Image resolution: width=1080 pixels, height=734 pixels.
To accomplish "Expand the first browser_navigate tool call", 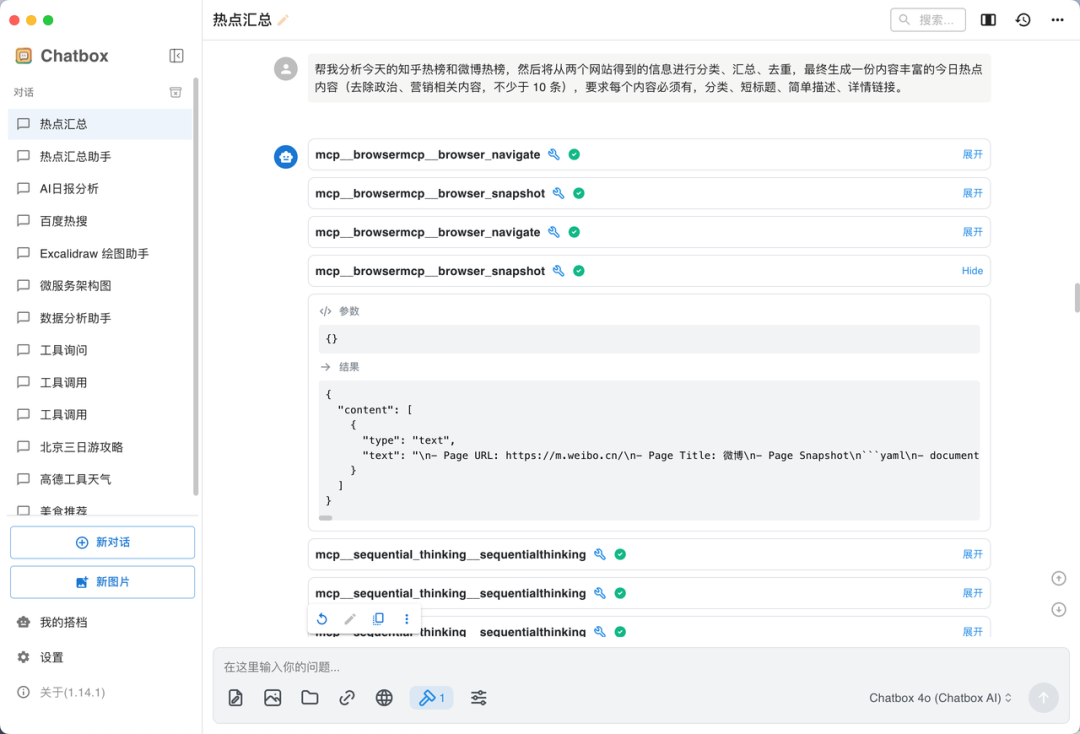I will pos(972,154).
